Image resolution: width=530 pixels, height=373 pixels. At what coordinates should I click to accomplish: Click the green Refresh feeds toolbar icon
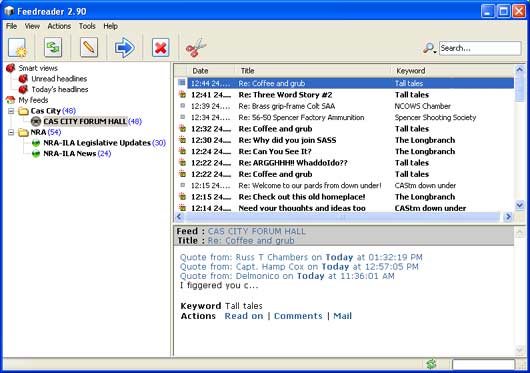[x=53, y=47]
